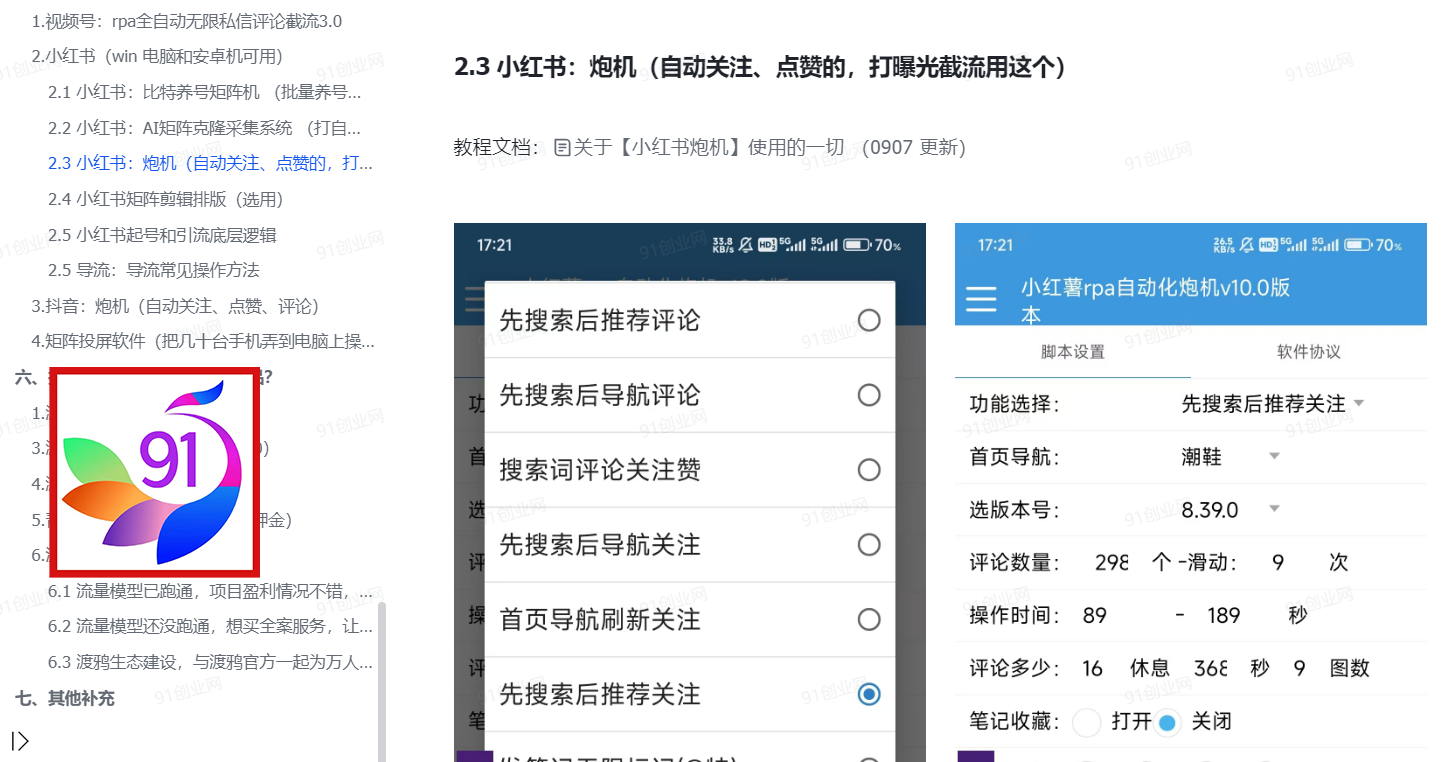
Task: Go to outline item 2.1 小红书：比特养号矩阵机
Action: pyautogui.click(x=205, y=92)
